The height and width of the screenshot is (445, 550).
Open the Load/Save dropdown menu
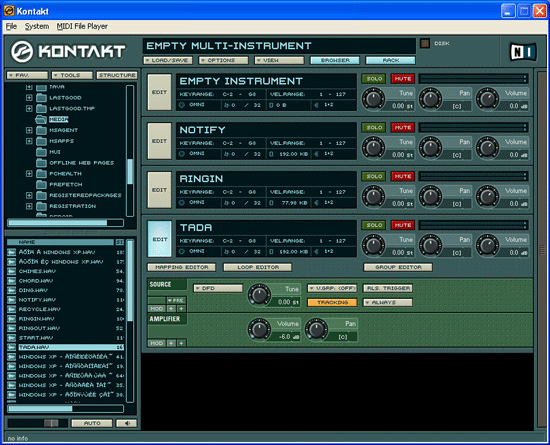pyautogui.click(x=168, y=60)
